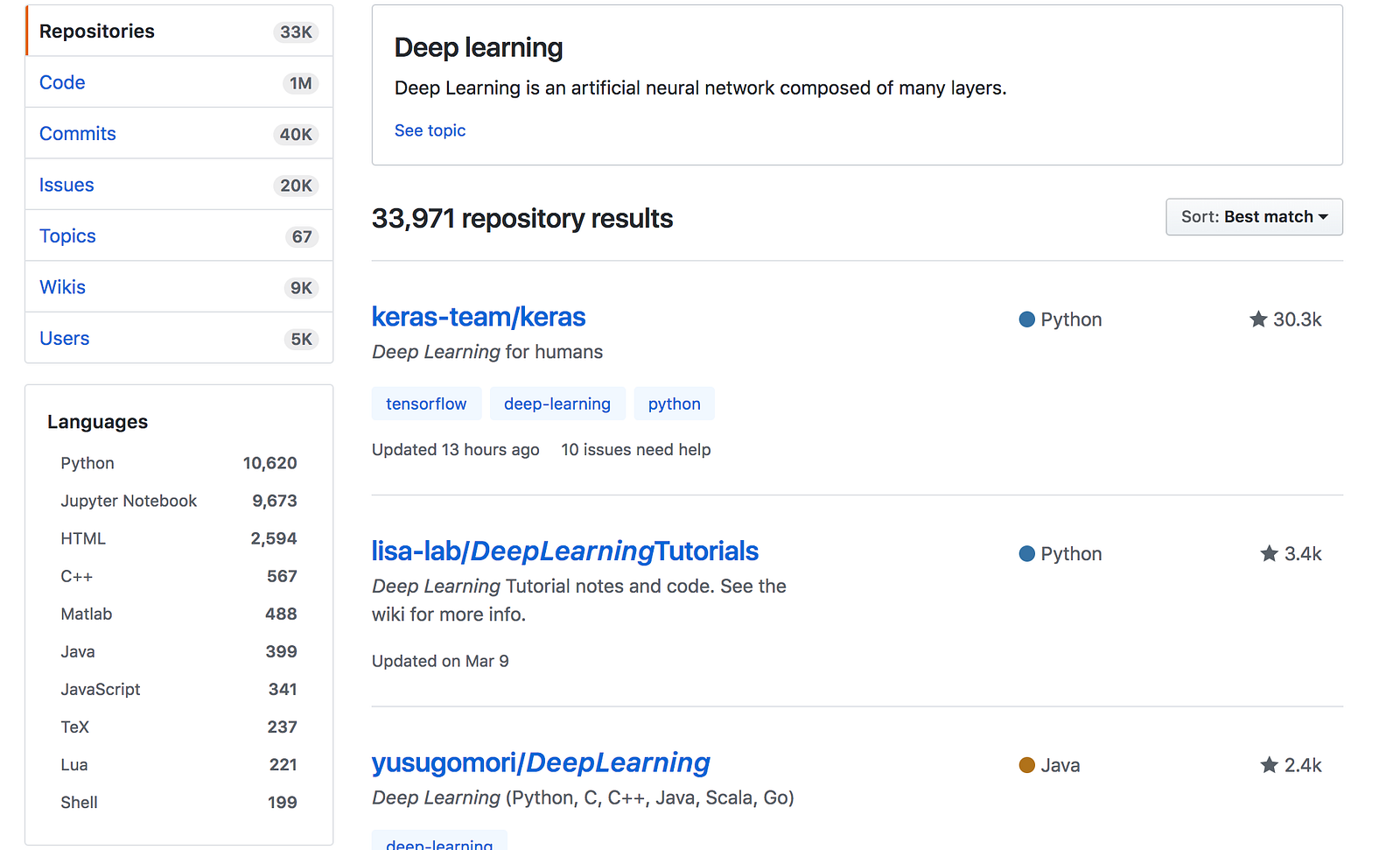Click the star icon for lisa-lab/DeepLearningTutorials
Image resolution: width=1400 pixels, height=850 pixels.
(1269, 553)
